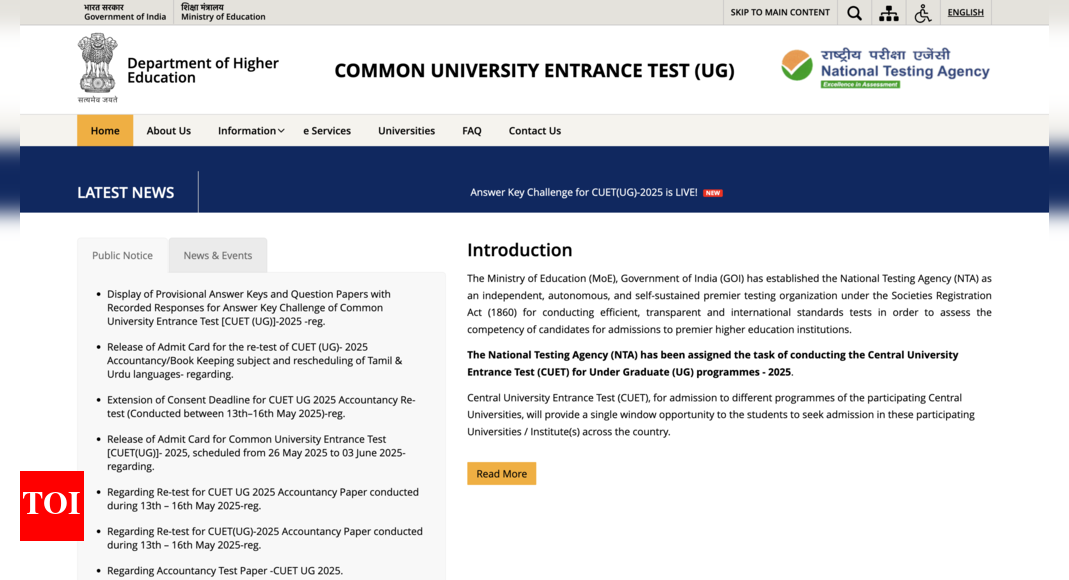Click the Indian national emblem logo

(97, 66)
